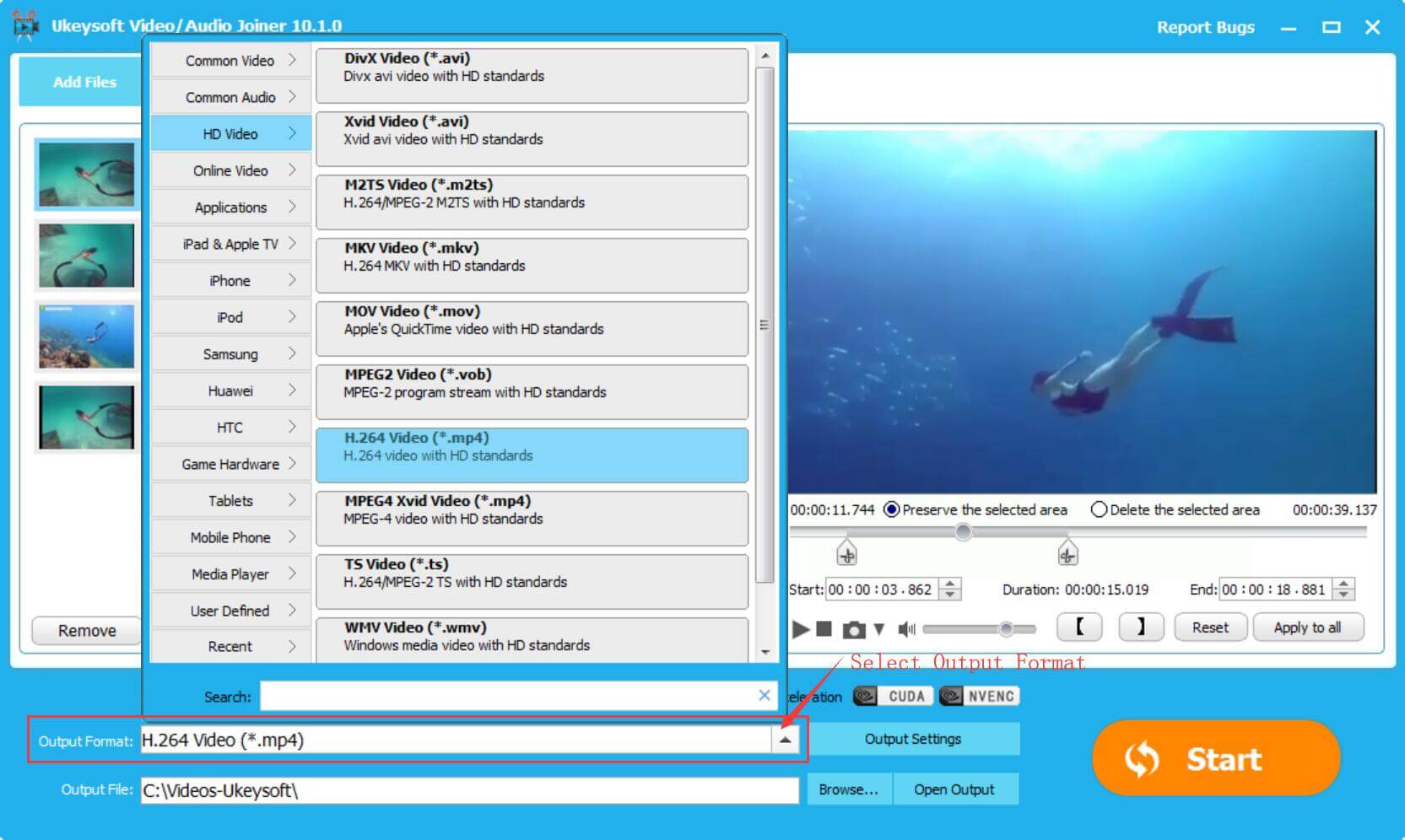Screen dimensions: 1405x840
Task: Click Browse to choose output folder
Action: pos(849,789)
